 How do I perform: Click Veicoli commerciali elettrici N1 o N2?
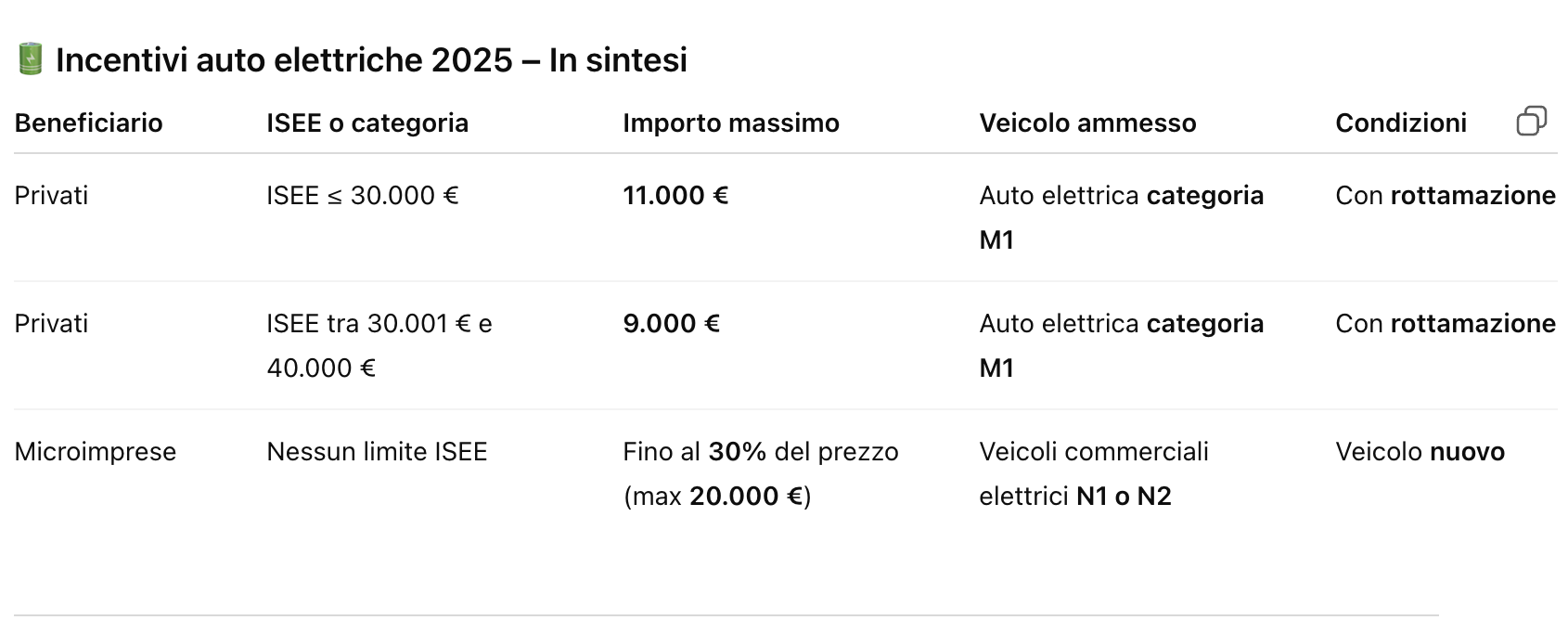1094,473
